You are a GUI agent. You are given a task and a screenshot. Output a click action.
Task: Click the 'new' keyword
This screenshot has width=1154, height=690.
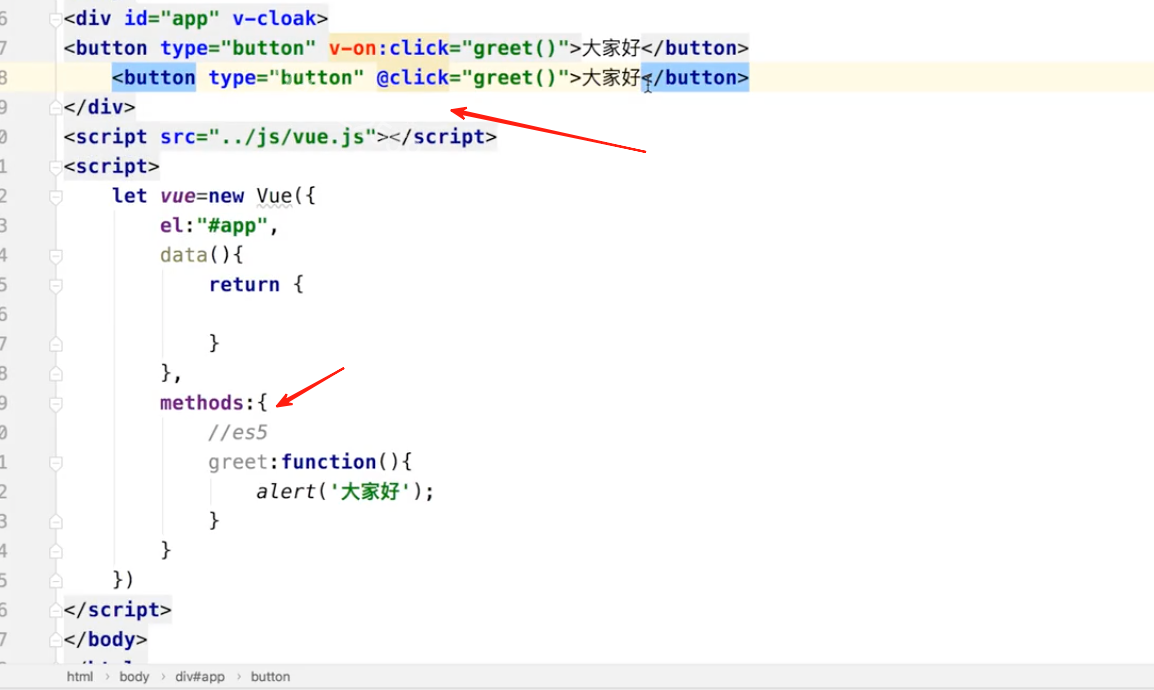coord(226,196)
